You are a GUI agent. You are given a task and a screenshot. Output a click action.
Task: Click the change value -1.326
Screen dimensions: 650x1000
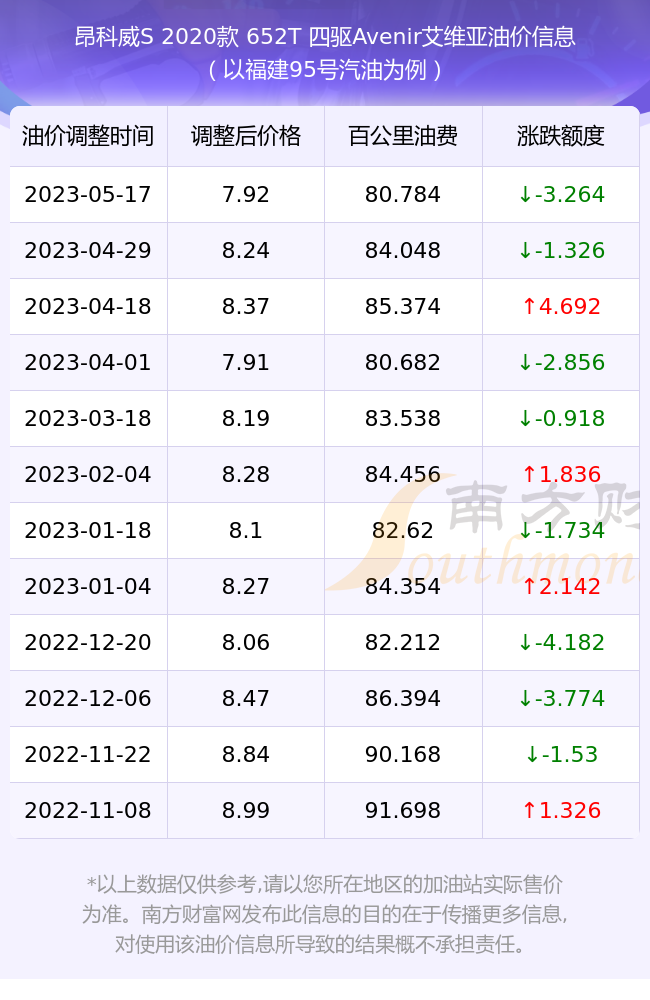[561, 251]
